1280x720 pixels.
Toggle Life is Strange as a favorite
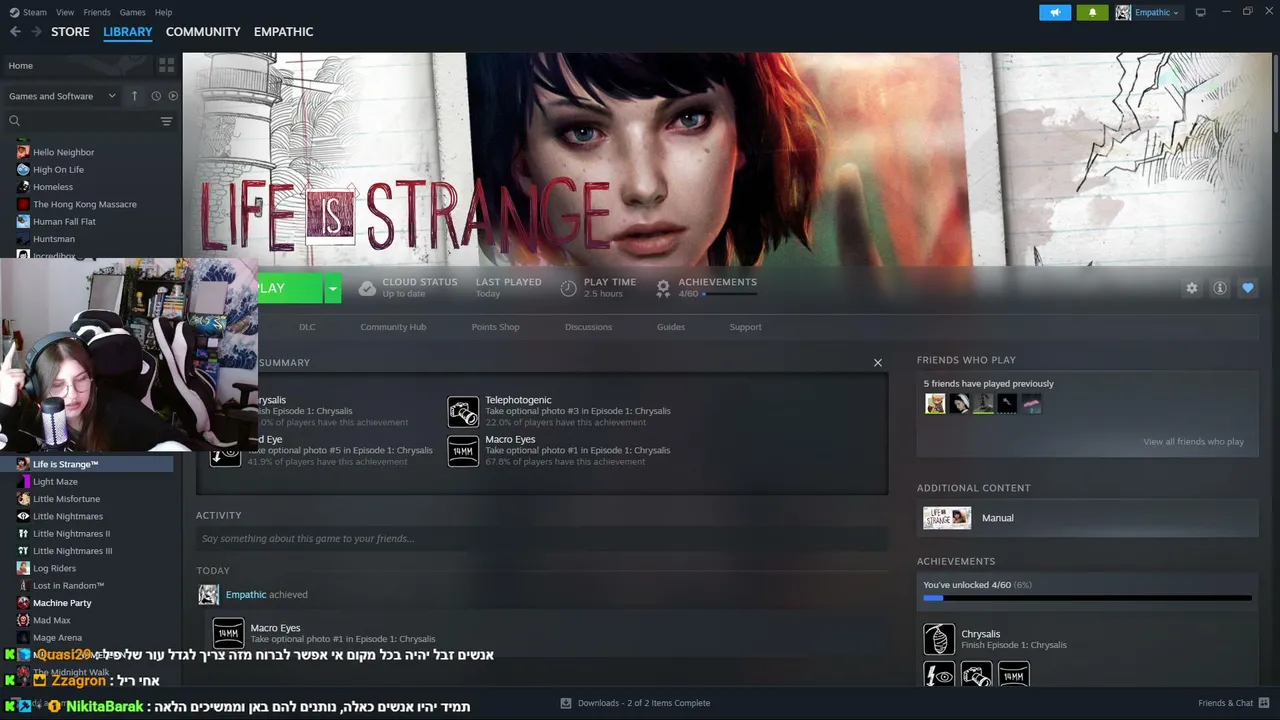tap(1247, 288)
